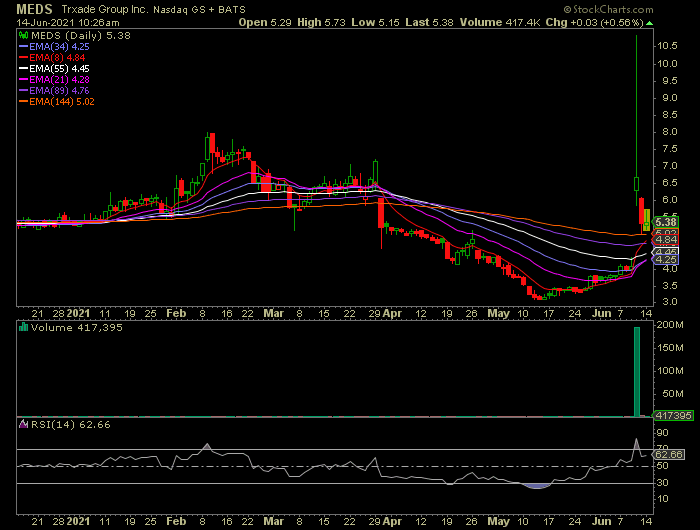Click the Chg +0.03 (+0.56%) value
This screenshot has height=530, width=700.
[x=595, y=22]
